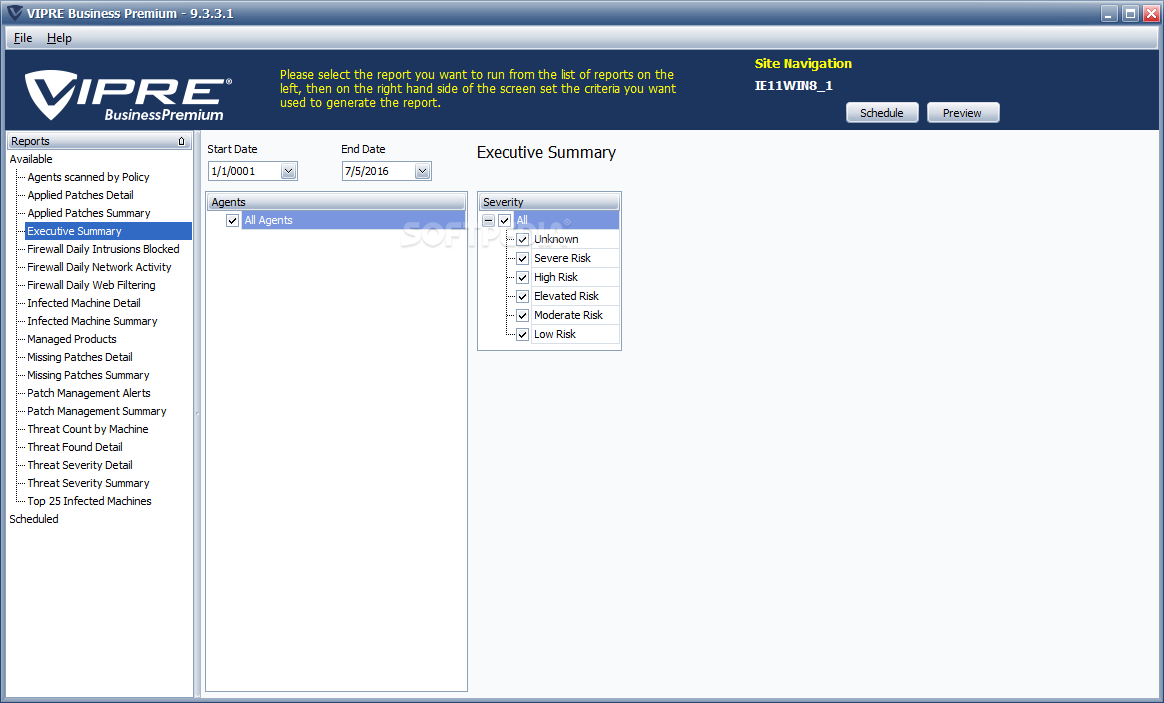Screen dimensions: 1164x703
Task: Select Firewall Daily Network Activity report
Action: 99,267
